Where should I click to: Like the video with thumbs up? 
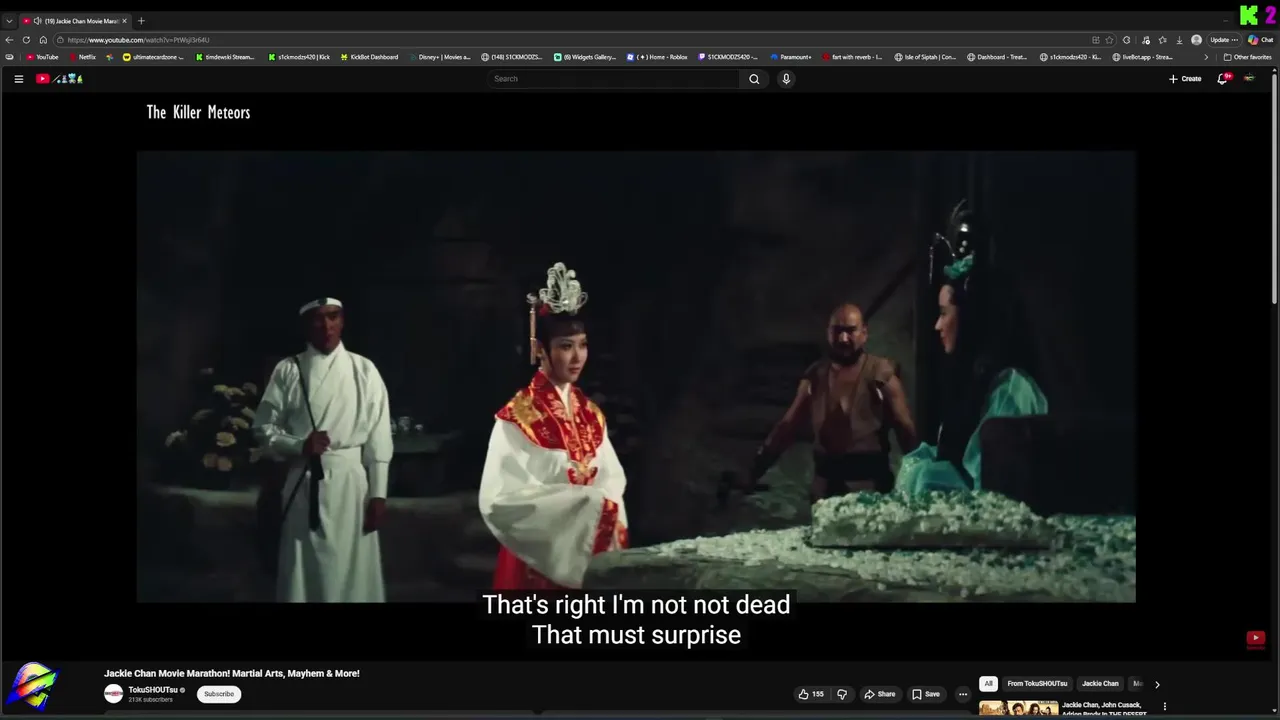pos(811,694)
